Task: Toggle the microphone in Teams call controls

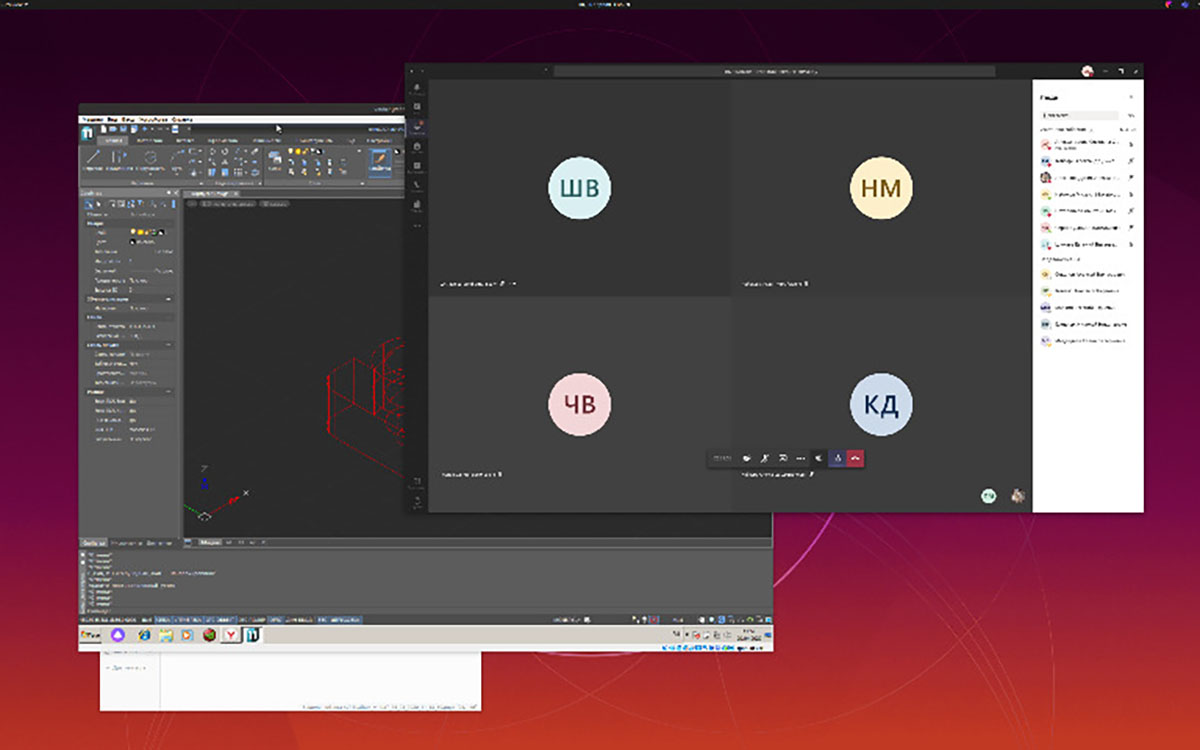Action: [765, 458]
